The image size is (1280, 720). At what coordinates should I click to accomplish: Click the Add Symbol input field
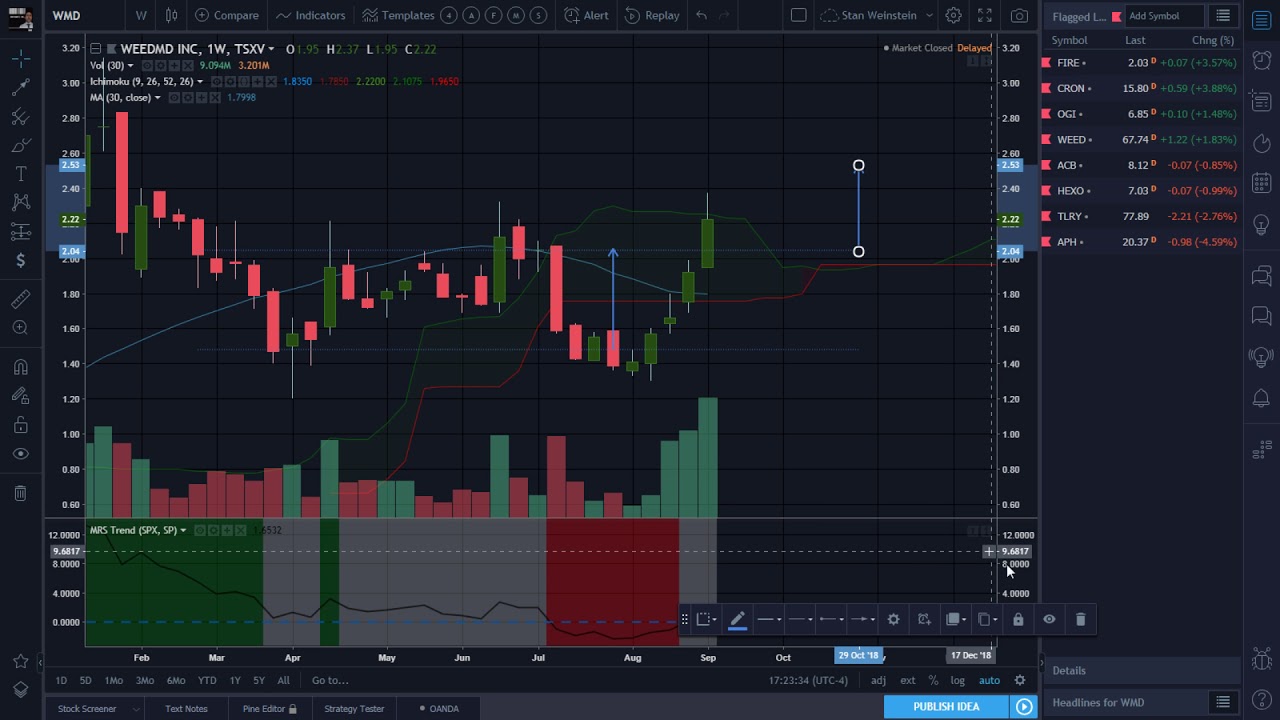point(1164,16)
